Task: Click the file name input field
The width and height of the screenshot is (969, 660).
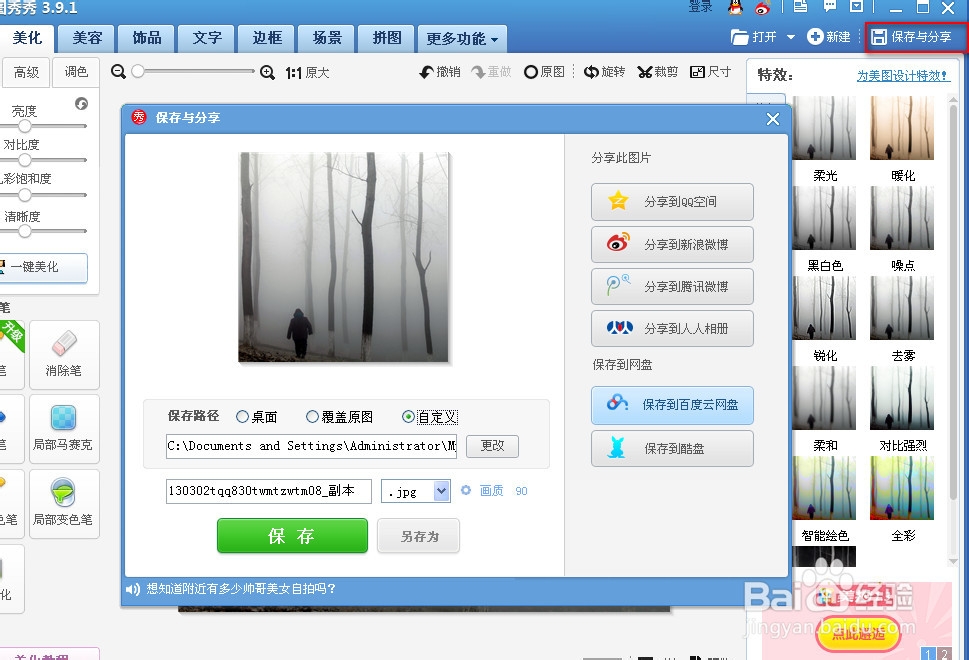Action: pyautogui.click(x=269, y=491)
